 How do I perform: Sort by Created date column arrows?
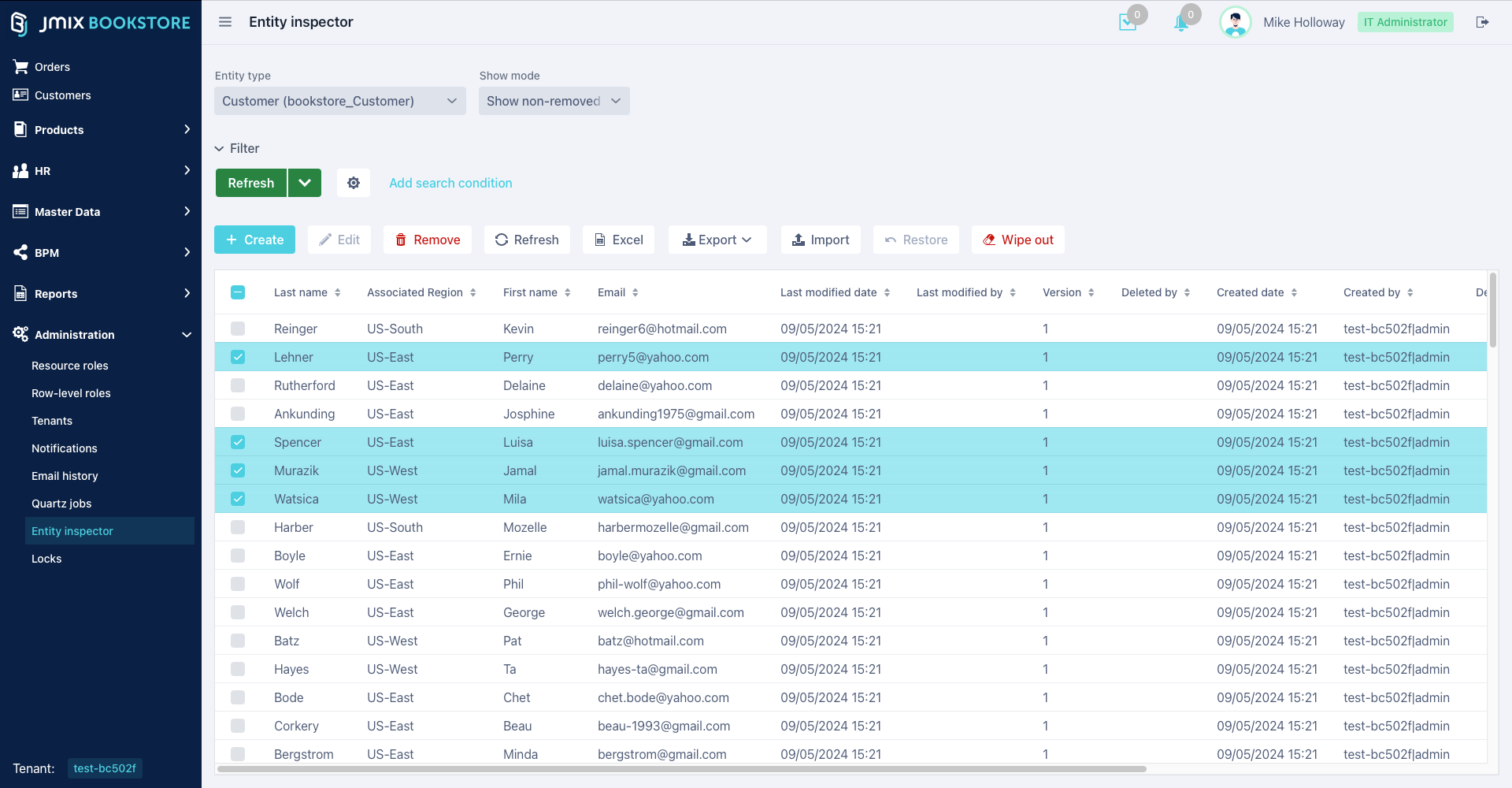(1294, 292)
